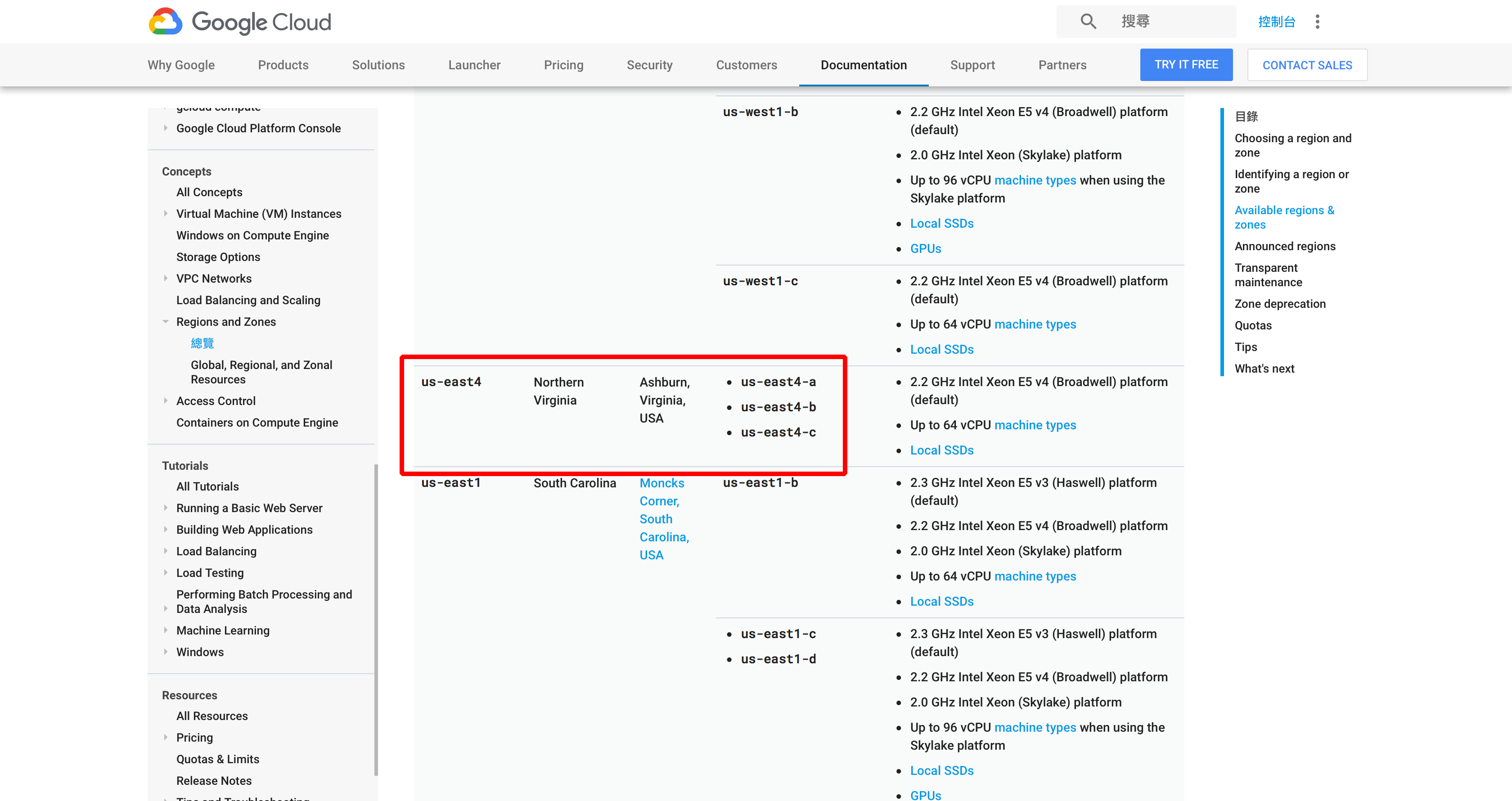Screen dimensions: 1512x801
Task: Open the three-dot more options menu
Action: point(1317,22)
